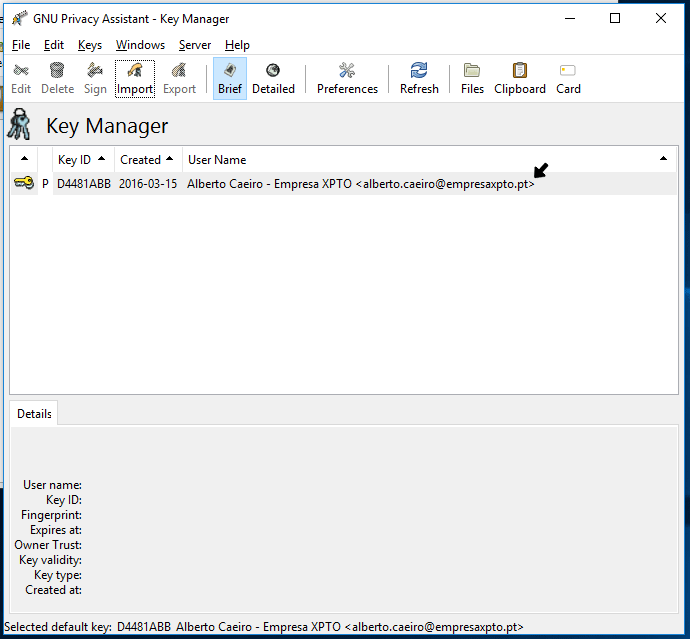Click the Import keys toolbar icon
The width and height of the screenshot is (690, 639).
(135, 78)
